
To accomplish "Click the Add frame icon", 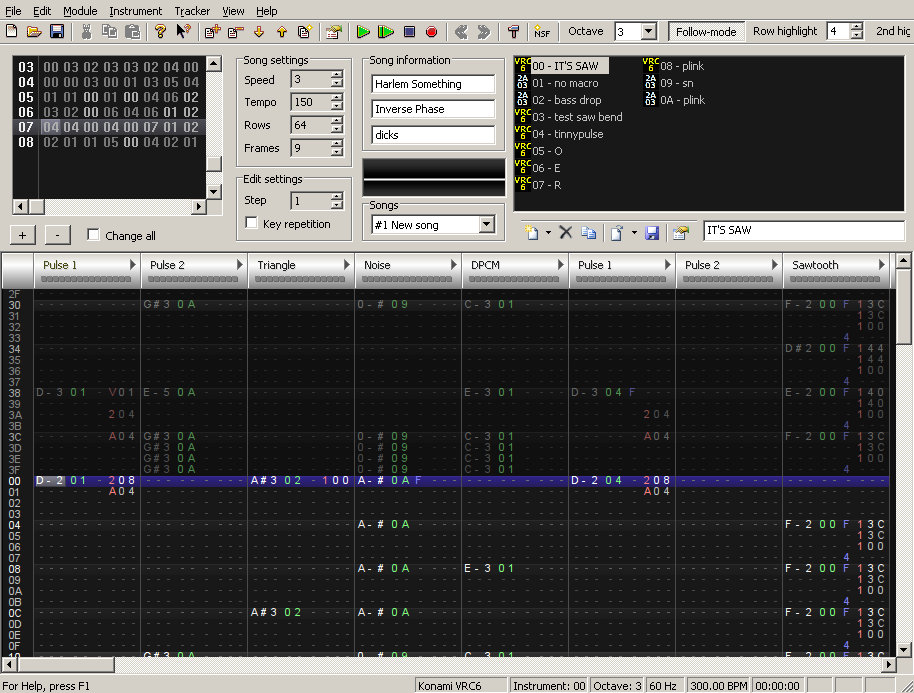I will point(212,32).
